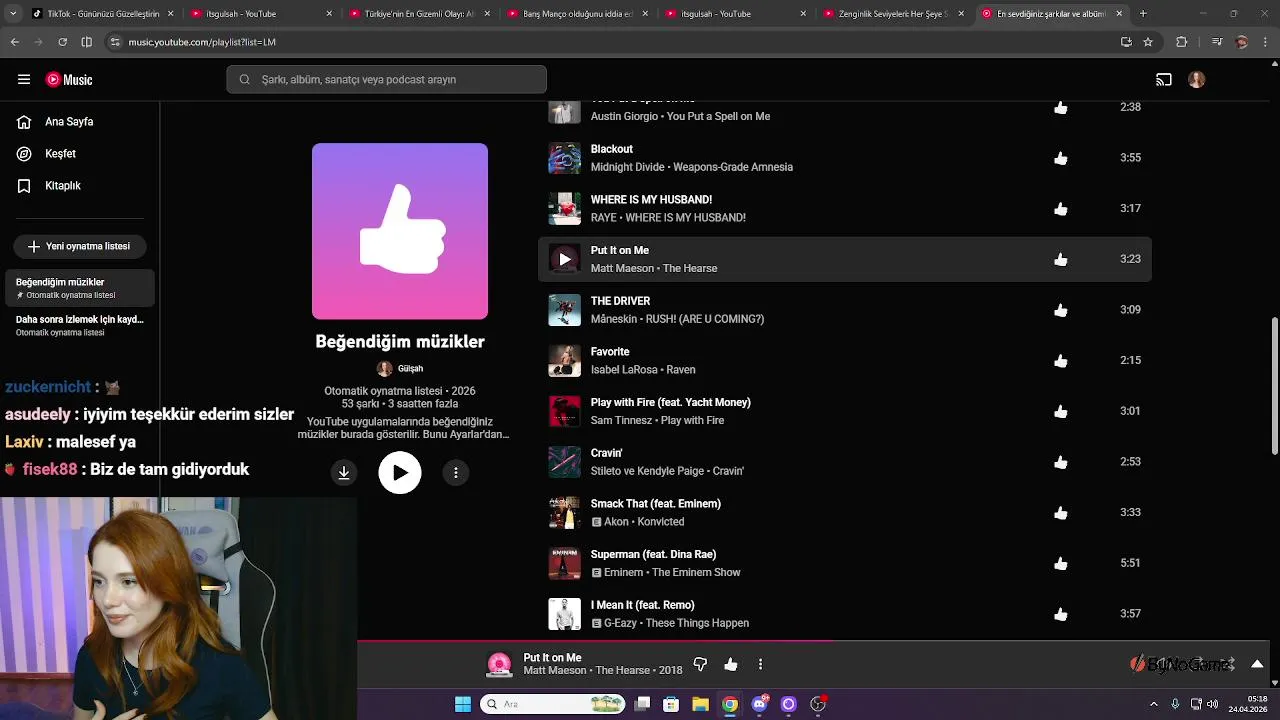Image resolution: width=1280 pixels, height=720 pixels.
Task: Bookmark this page with star icon
Action: coord(1148,42)
